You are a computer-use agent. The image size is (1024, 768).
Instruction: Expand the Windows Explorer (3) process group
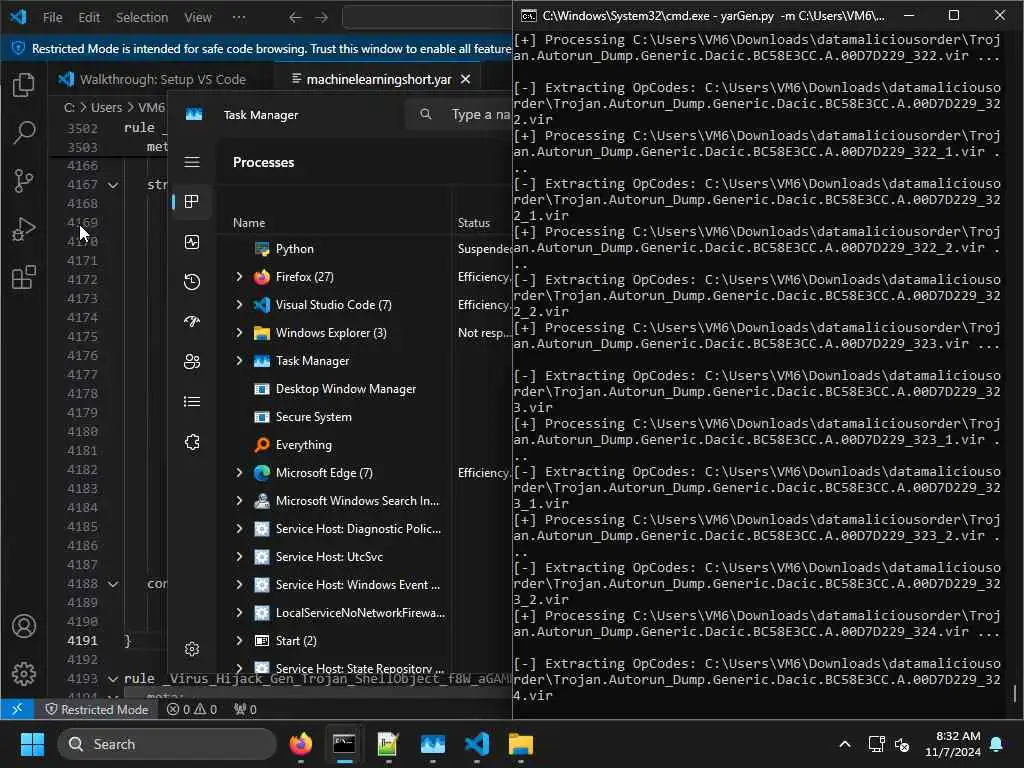tap(239, 332)
